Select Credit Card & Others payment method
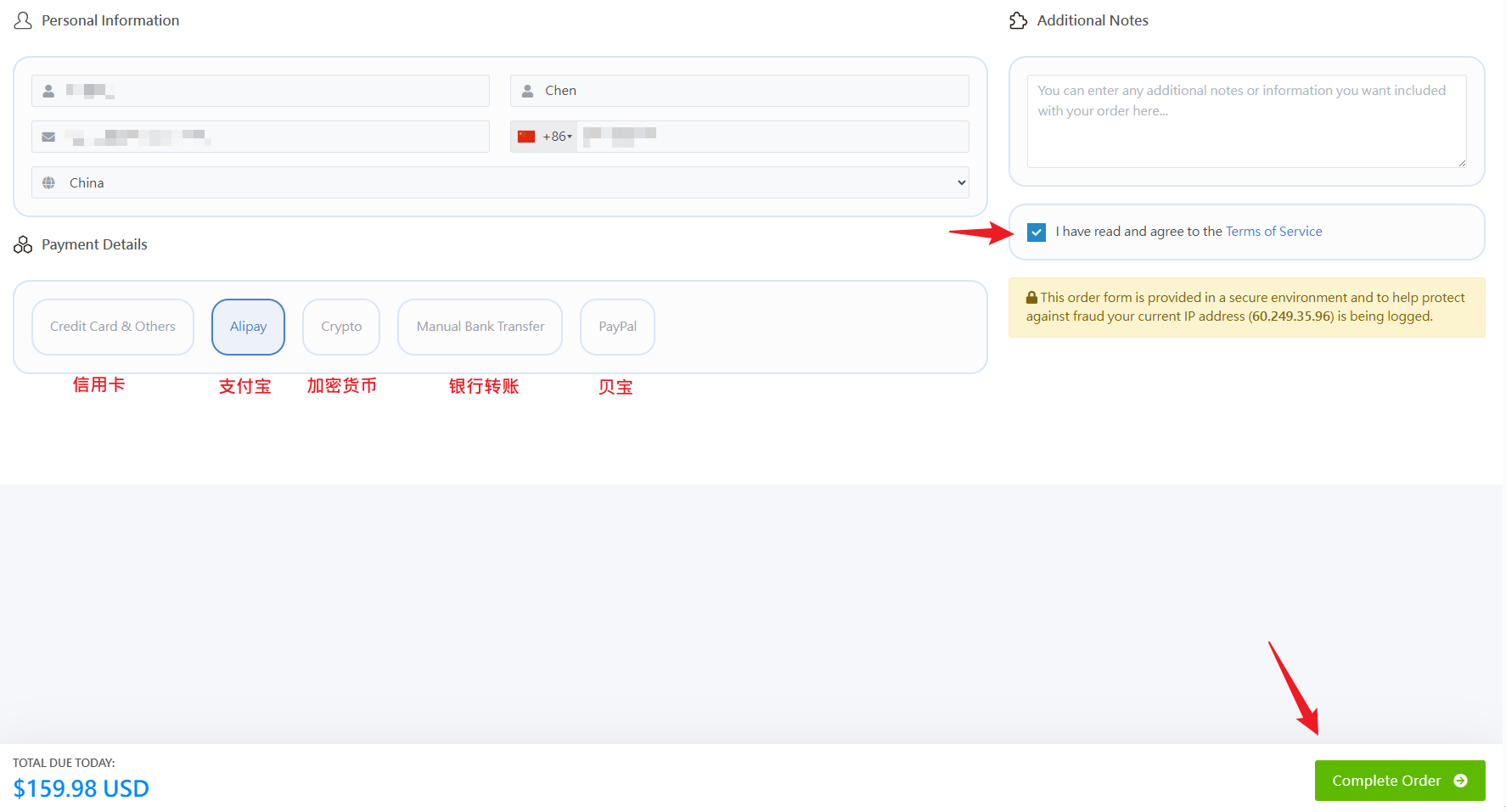 (112, 327)
